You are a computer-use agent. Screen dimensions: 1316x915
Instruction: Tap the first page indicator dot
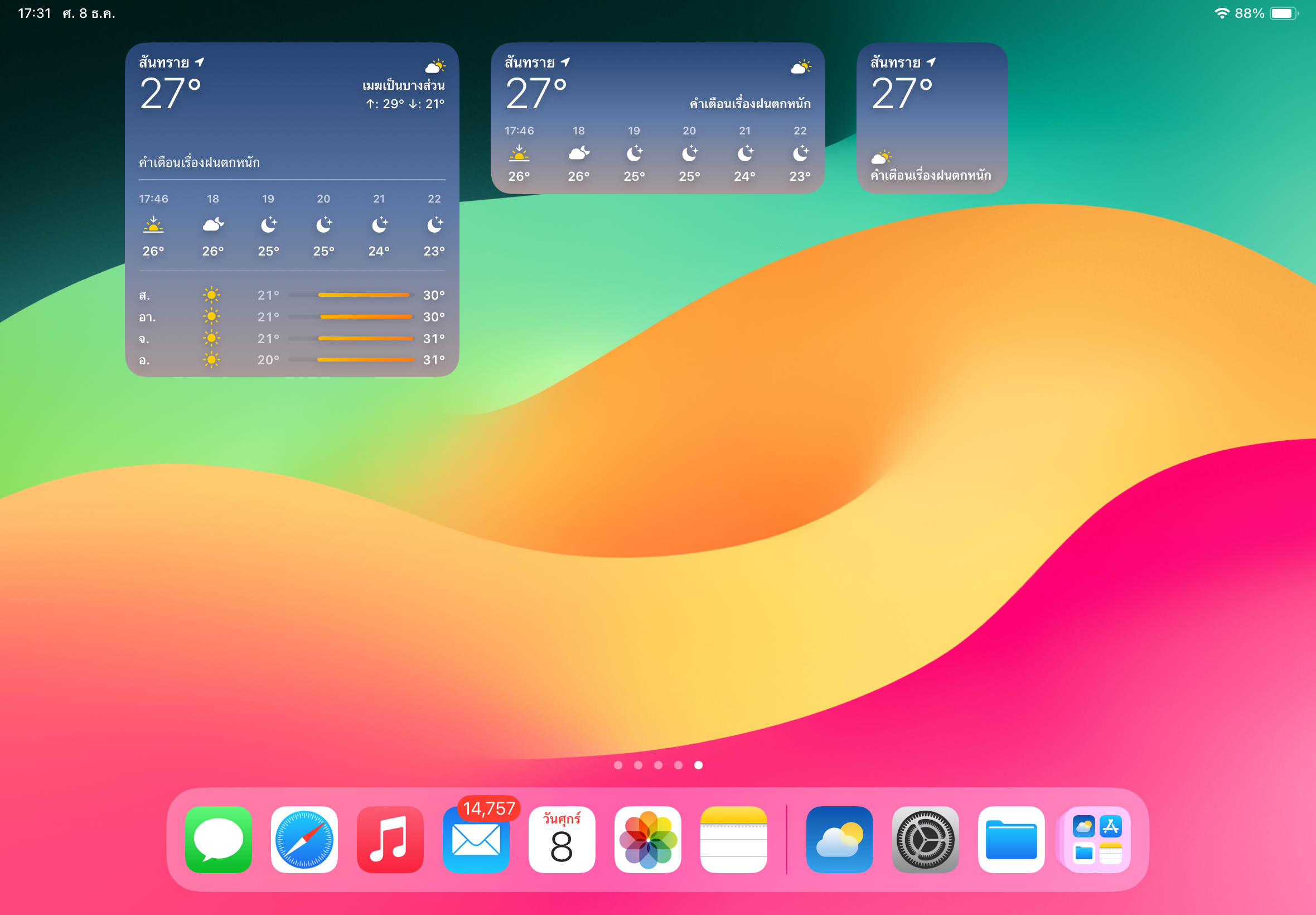pos(618,765)
